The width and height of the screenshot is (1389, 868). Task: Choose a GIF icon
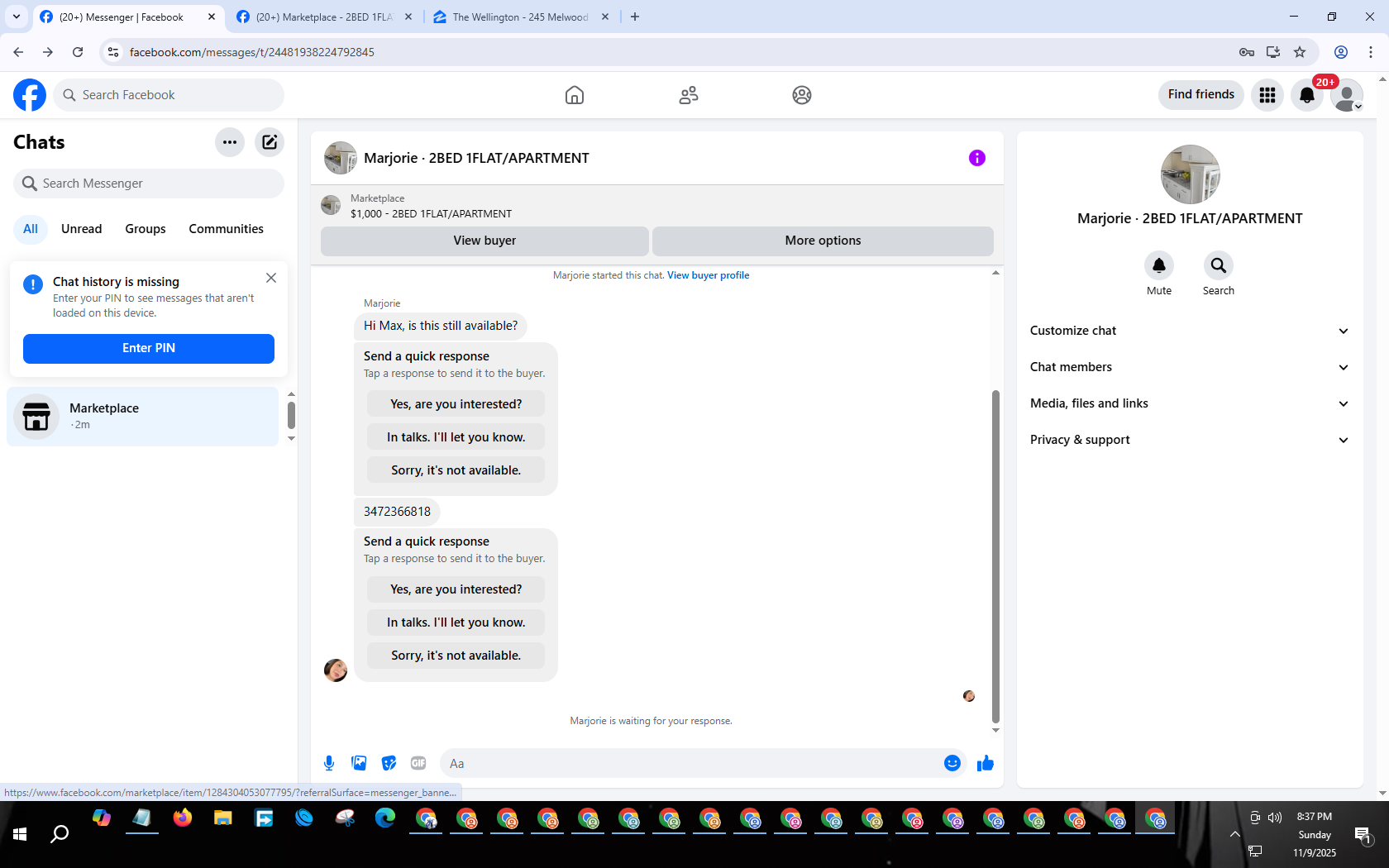(418, 763)
